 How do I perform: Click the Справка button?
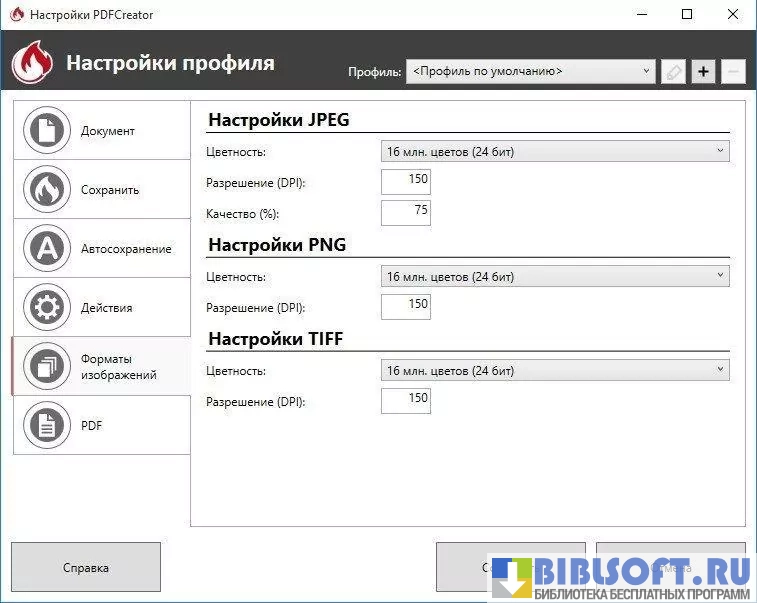86,567
